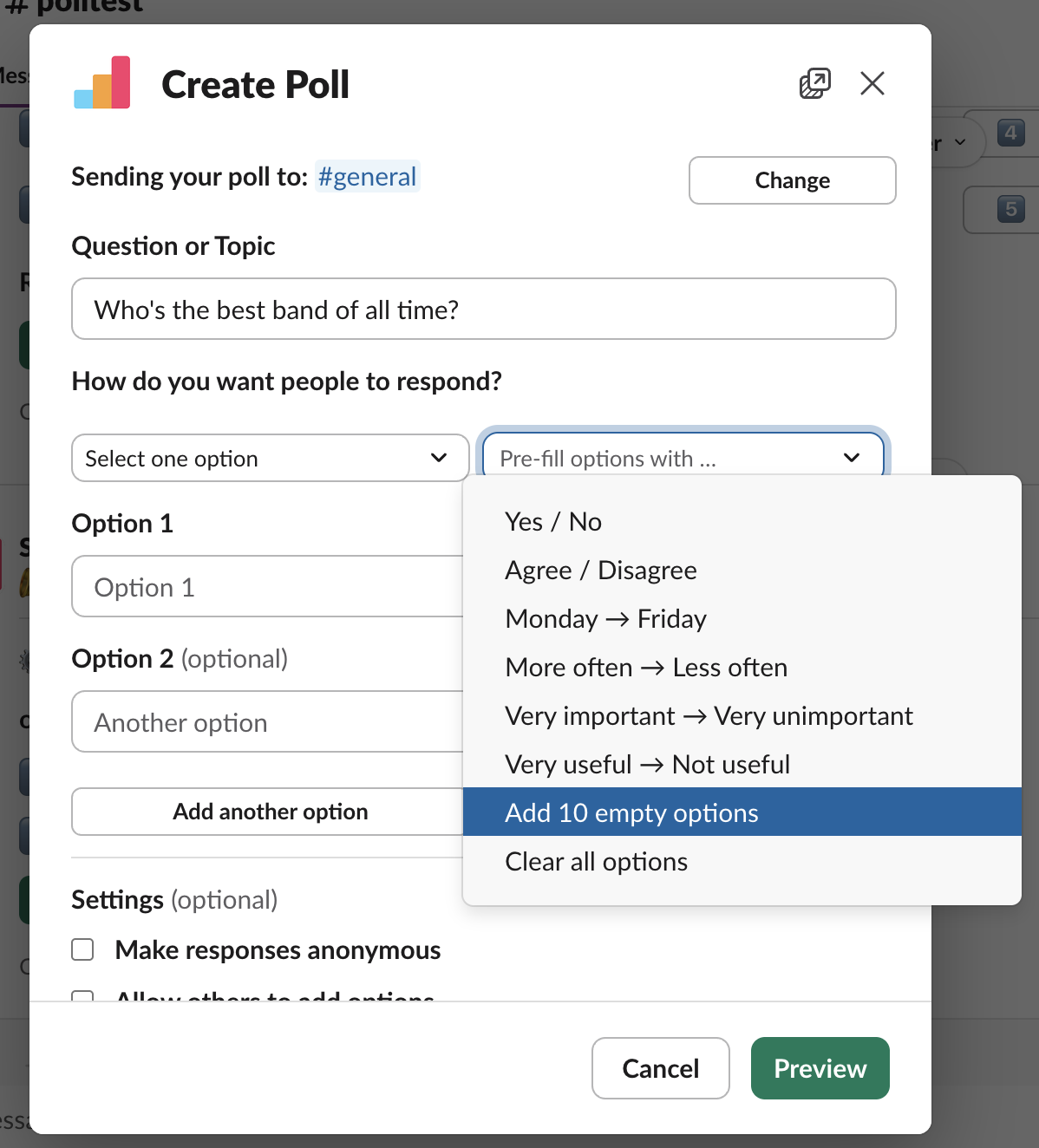
Task: Click Add another option button
Action: click(270, 812)
